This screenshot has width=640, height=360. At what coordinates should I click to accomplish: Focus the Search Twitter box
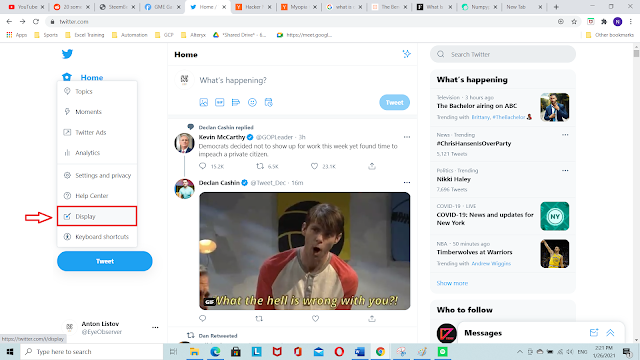tap(503, 54)
